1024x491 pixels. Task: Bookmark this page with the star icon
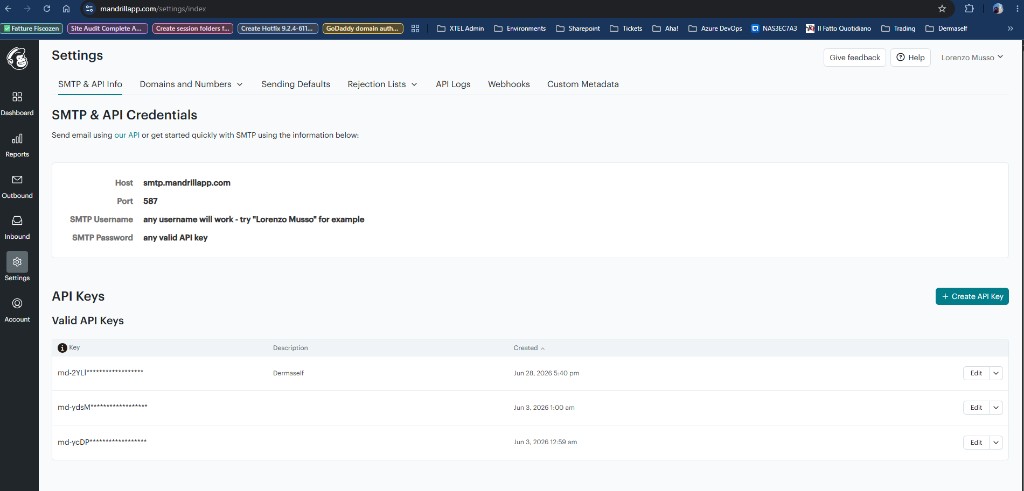click(x=942, y=8)
